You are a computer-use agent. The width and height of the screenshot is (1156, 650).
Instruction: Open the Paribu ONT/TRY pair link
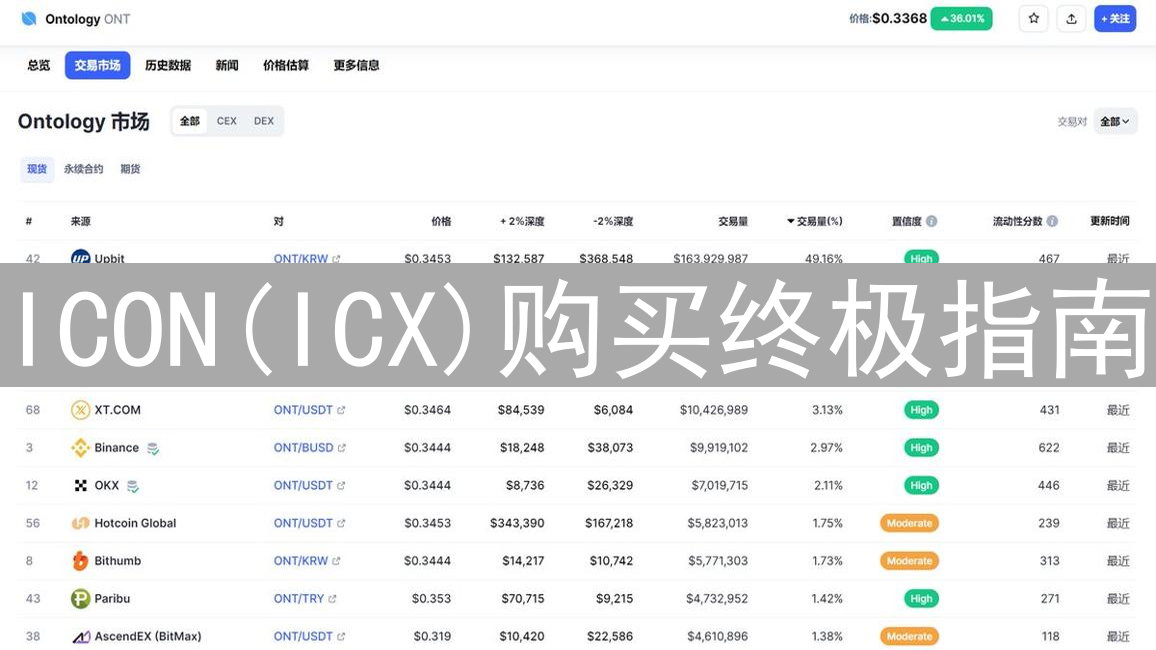[x=299, y=598]
